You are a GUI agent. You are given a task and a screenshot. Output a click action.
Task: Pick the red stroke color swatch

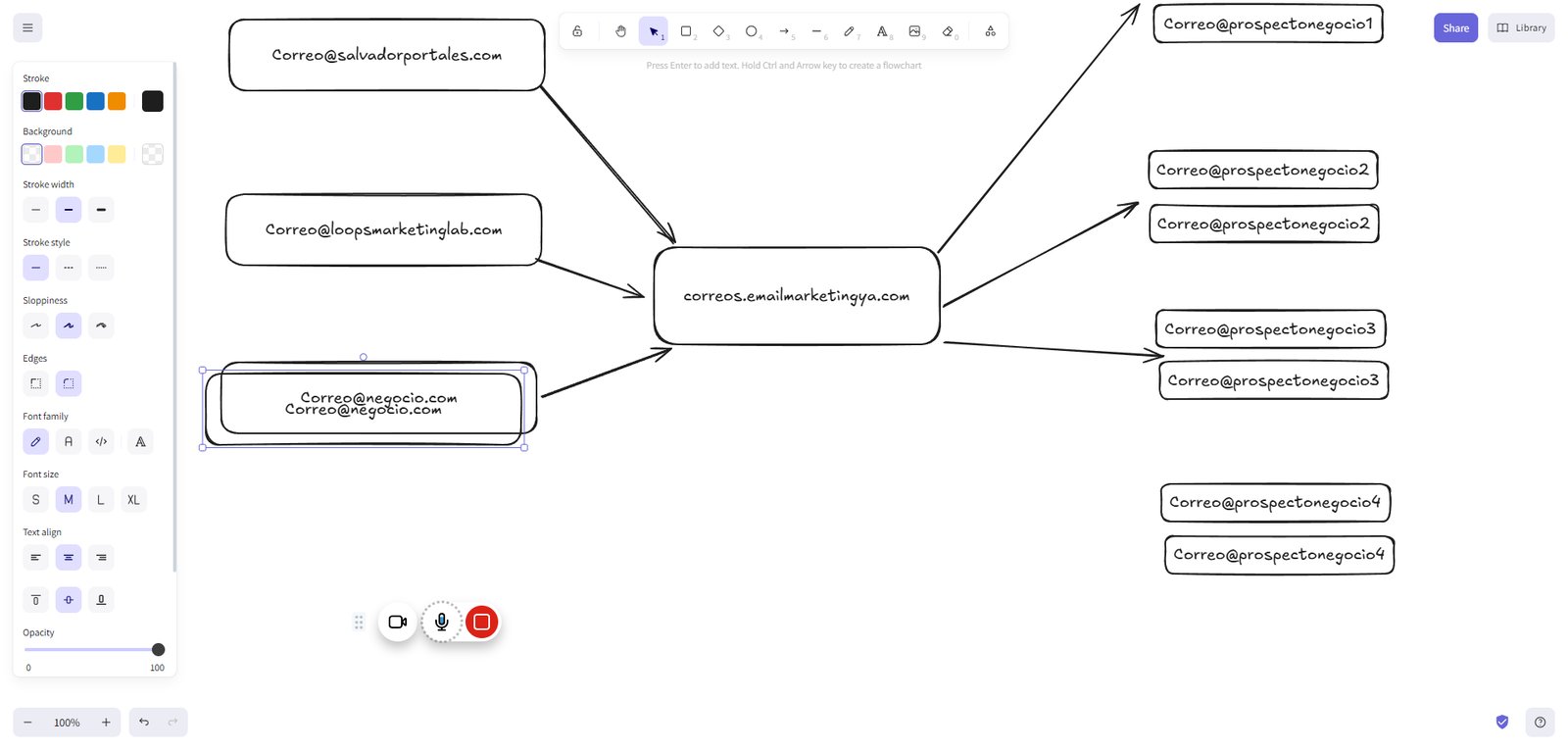[53, 101]
